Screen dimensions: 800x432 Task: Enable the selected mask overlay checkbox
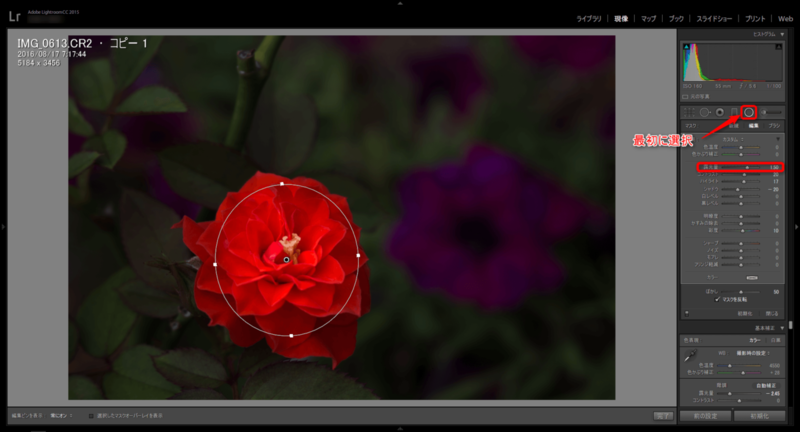tap(91, 416)
